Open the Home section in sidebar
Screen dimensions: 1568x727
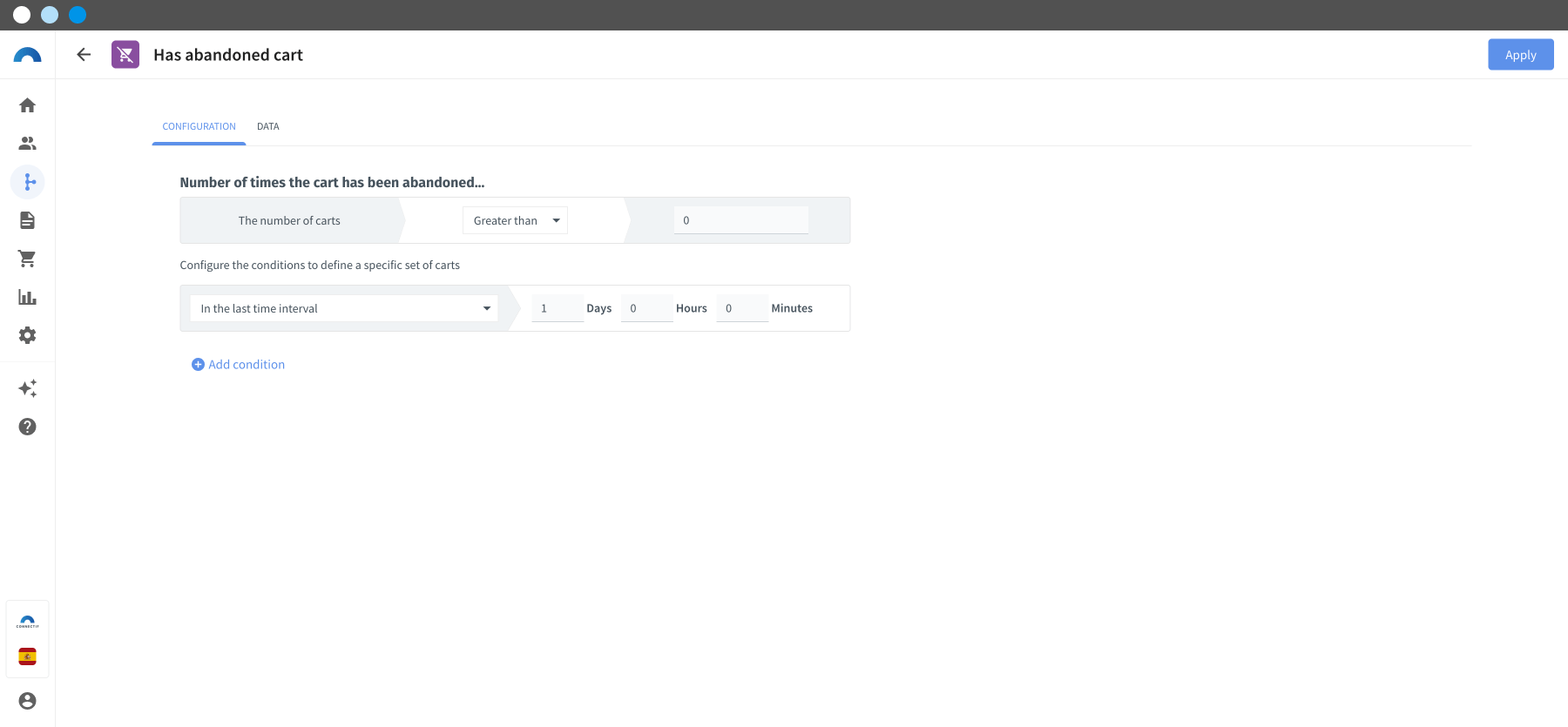click(27, 105)
